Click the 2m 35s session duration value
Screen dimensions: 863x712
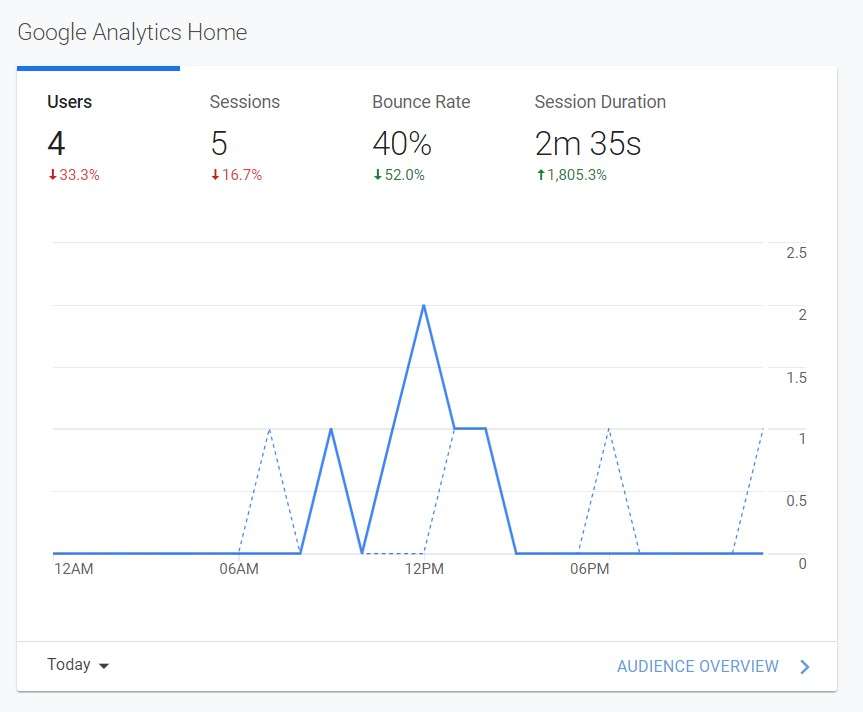(x=588, y=144)
